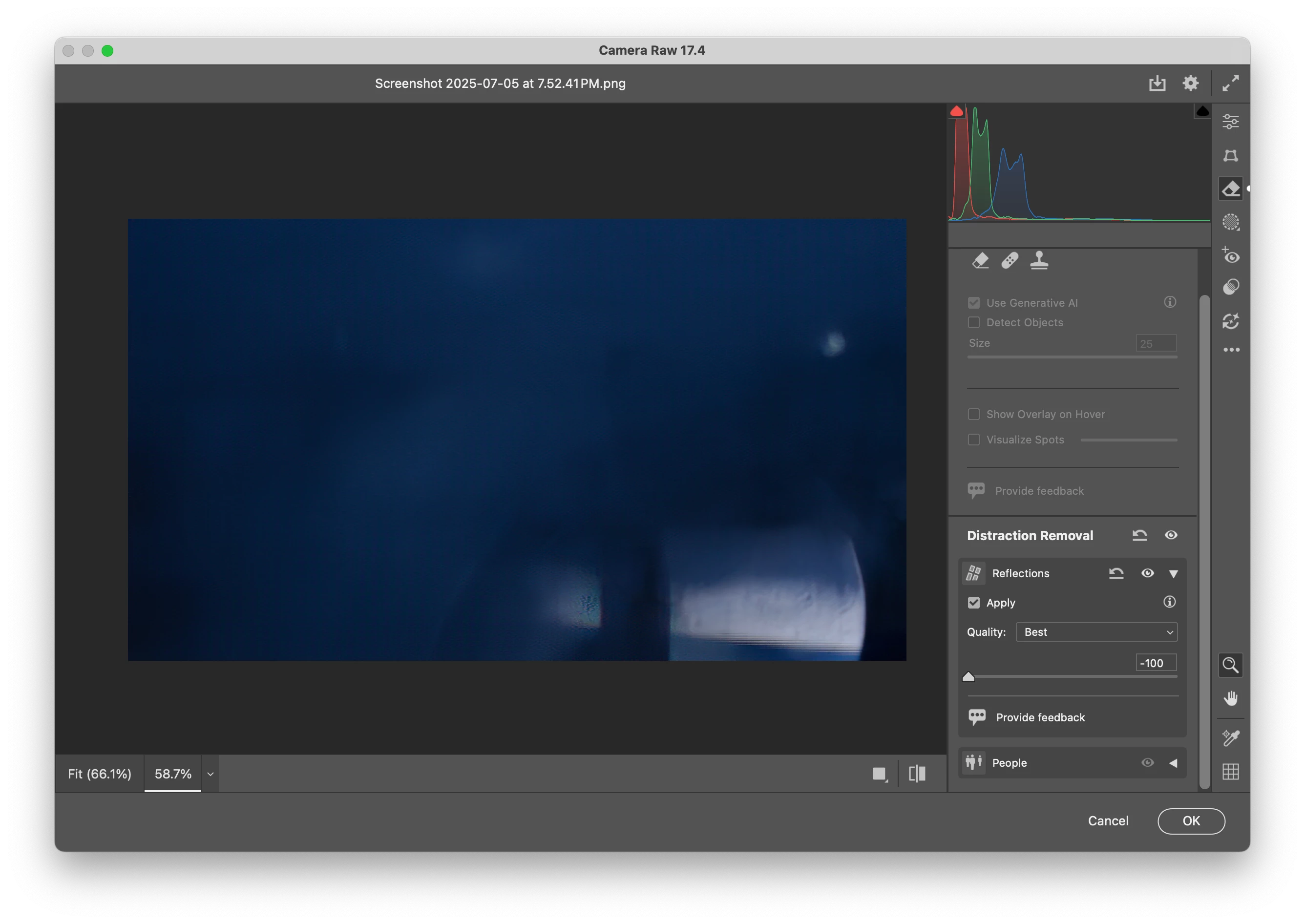Screen dimensions: 1305x924
Task: Open zoom percentage dropdown arrow
Action: [x=210, y=774]
